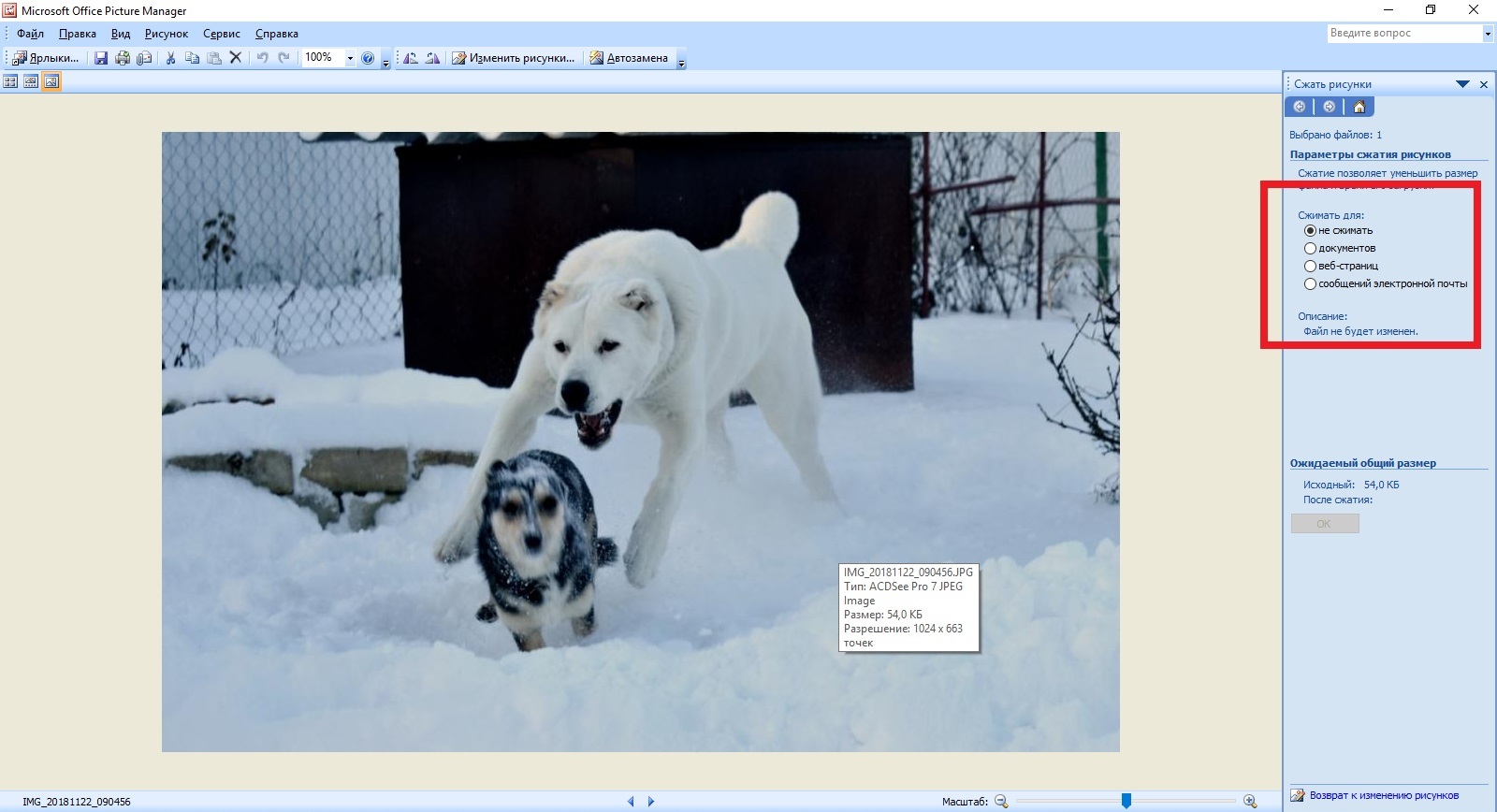Select the 'веб-страниц' compression option
The image size is (1497, 812).
[x=1310, y=266]
